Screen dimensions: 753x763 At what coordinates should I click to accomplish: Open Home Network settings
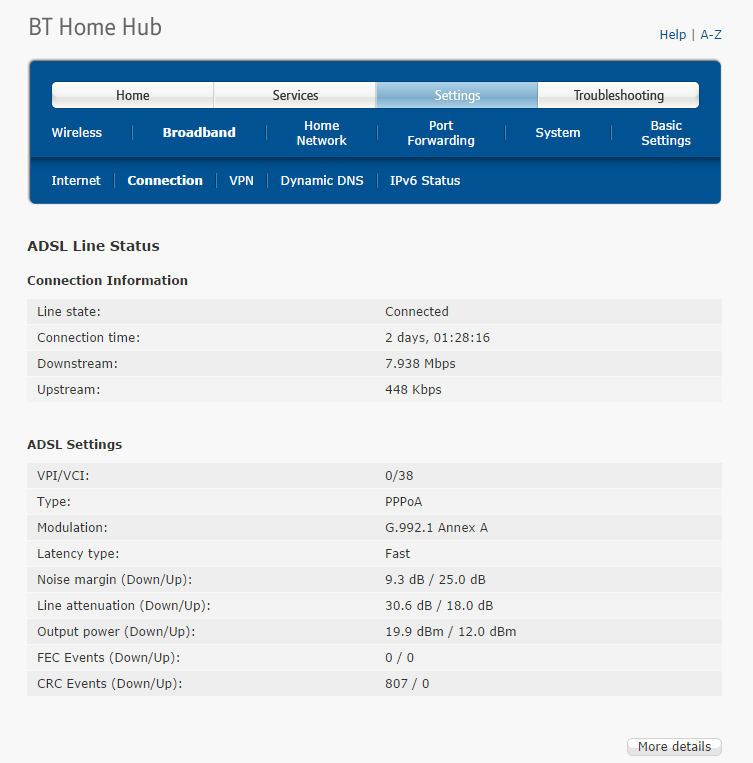[x=321, y=133]
